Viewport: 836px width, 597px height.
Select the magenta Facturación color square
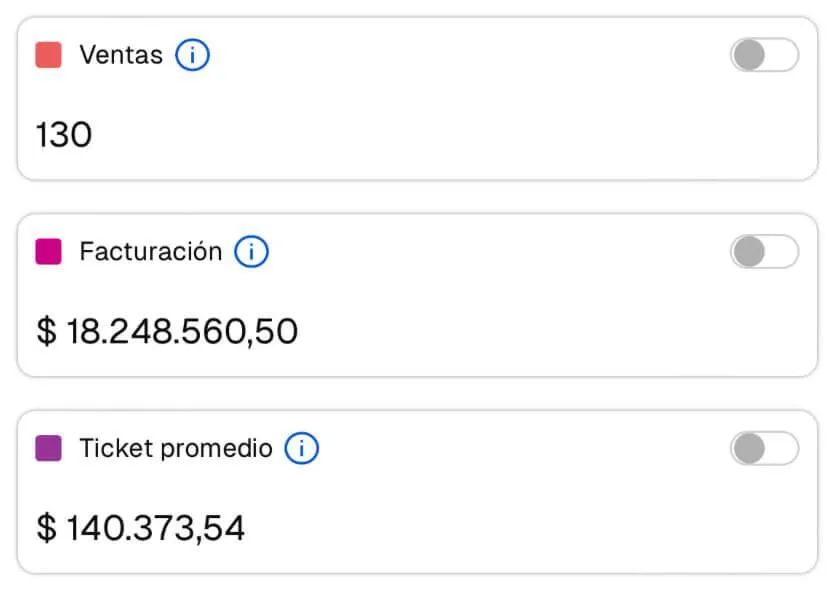coord(49,251)
